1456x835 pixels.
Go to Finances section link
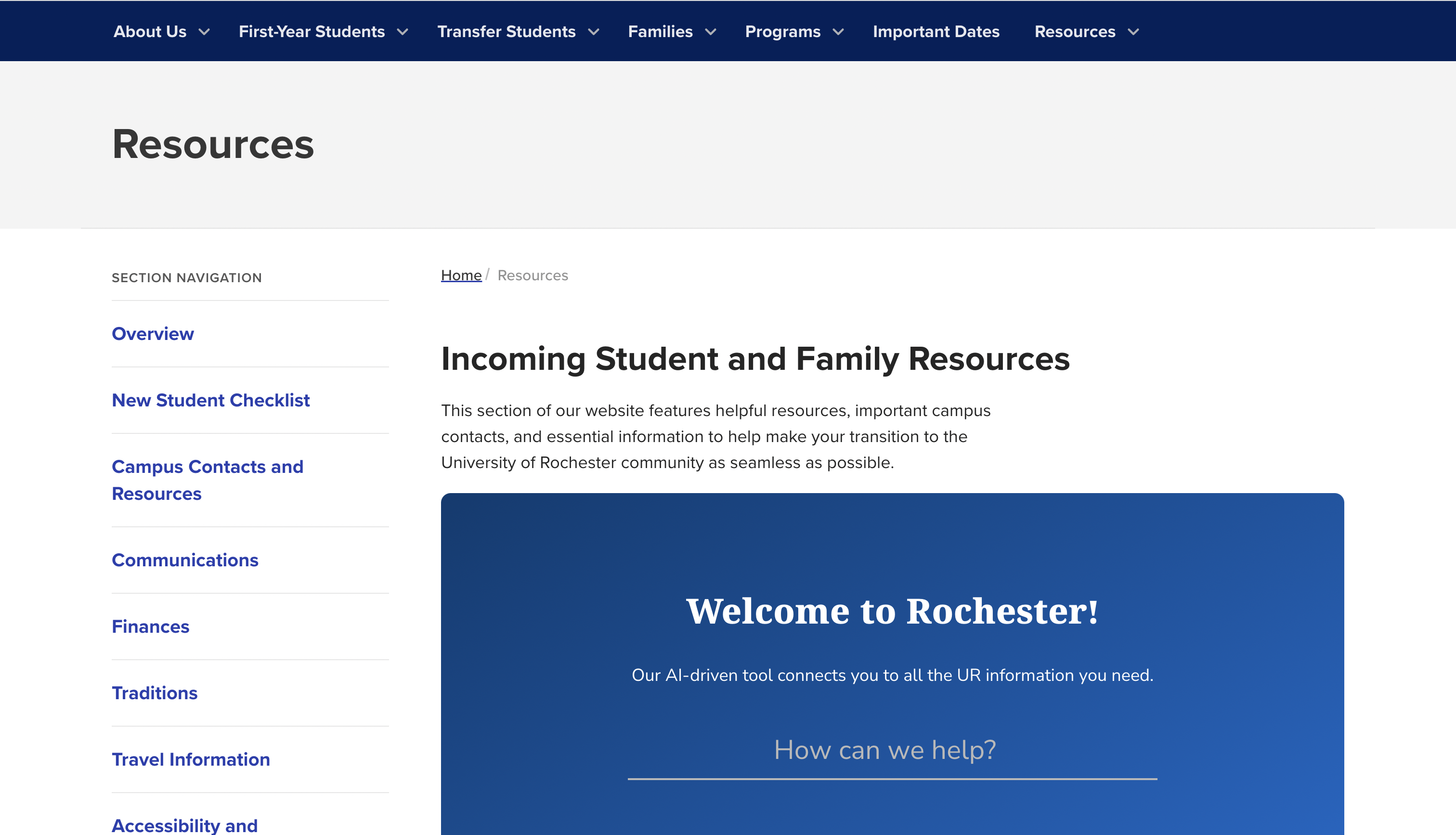point(150,627)
